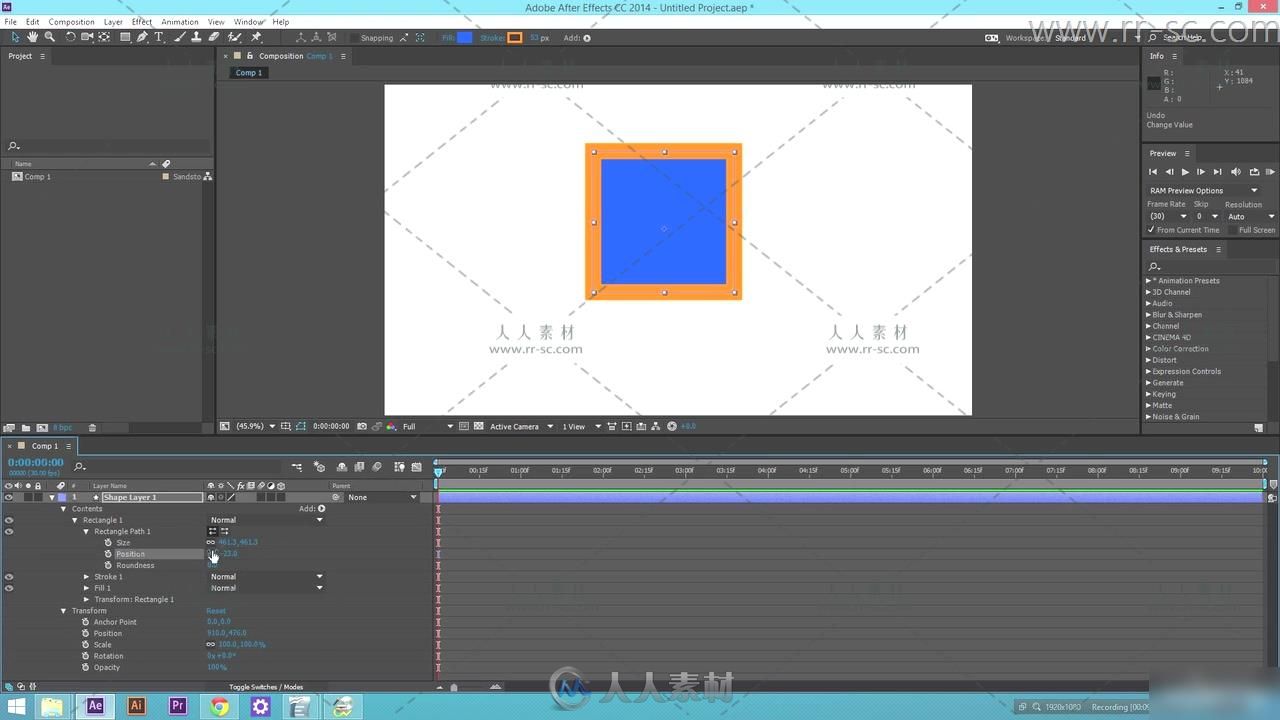Open the Active Camera dropdown
This screenshot has height=720, width=1280.
(521, 426)
